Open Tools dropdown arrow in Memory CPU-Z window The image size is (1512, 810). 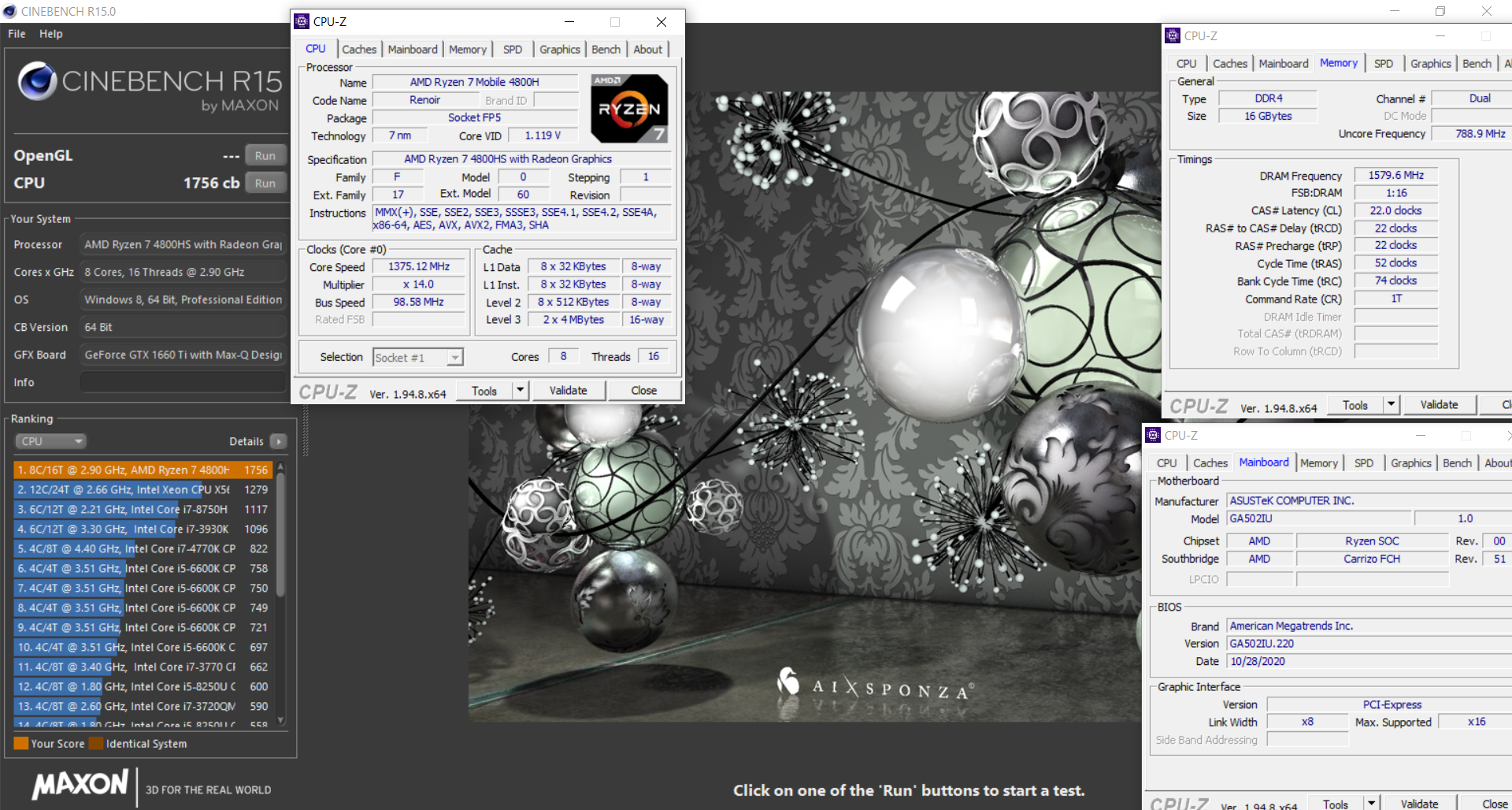pyautogui.click(x=1392, y=404)
